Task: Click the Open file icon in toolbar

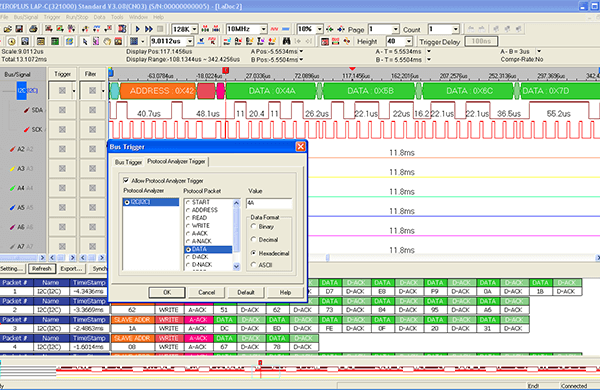Action: click(7, 29)
